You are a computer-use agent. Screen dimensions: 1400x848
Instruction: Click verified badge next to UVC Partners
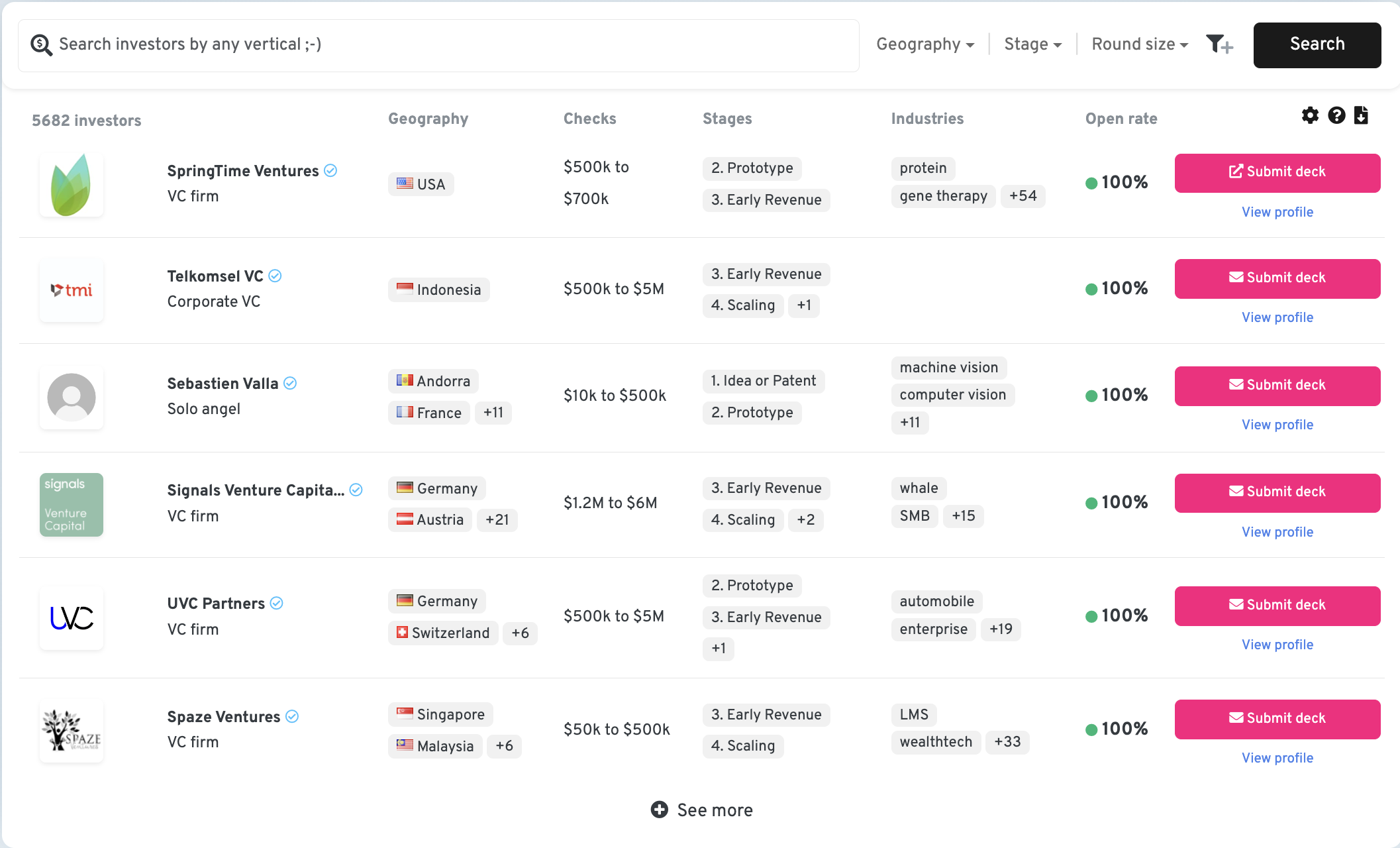tap(277, 604)
